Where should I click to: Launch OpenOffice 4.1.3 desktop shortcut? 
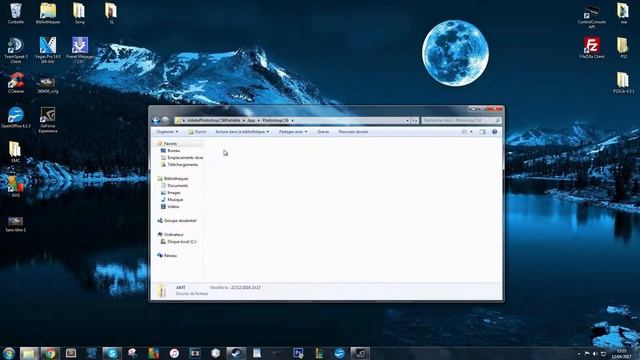pyautogui.click(x=16, y=118)
